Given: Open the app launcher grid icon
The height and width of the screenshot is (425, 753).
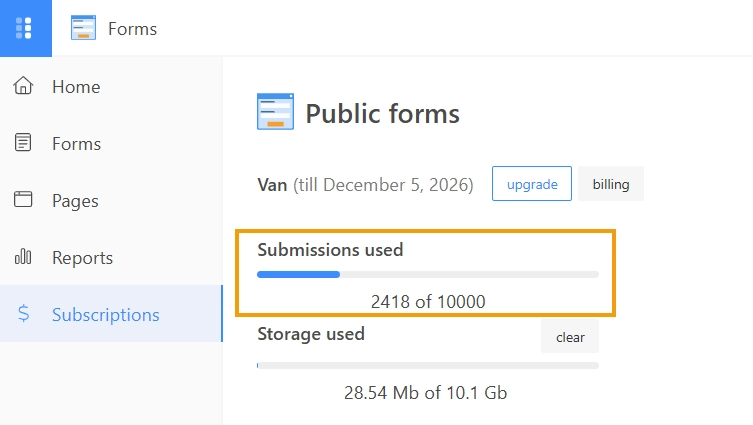Looking at the screenshot, I should click(x=25, y=28).
